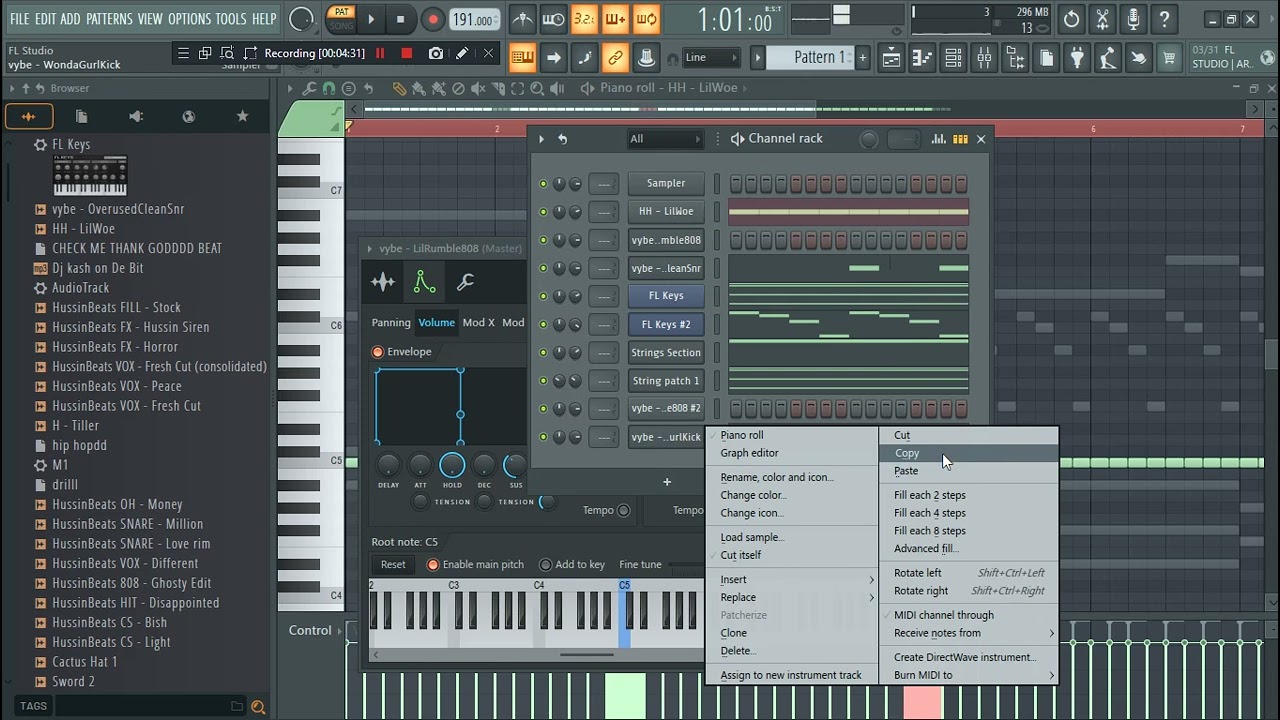Click the shopping cart content library icon
1280x720 pixels.
(x=1169, y=58)
